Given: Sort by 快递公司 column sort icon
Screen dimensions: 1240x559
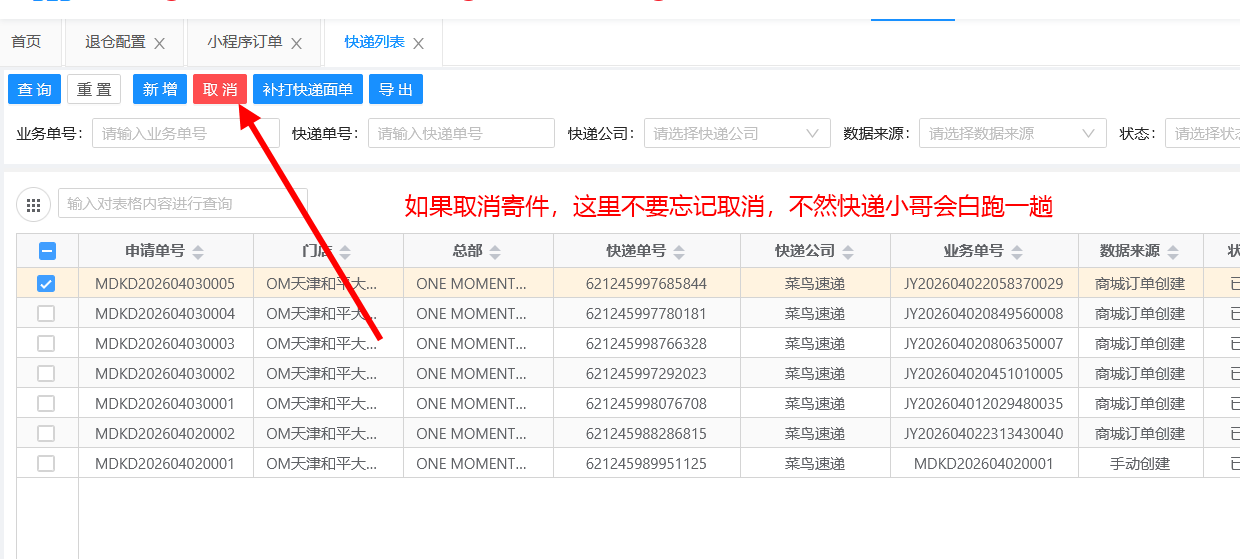Looking at the screenshot, I should (x=848, y=252).
